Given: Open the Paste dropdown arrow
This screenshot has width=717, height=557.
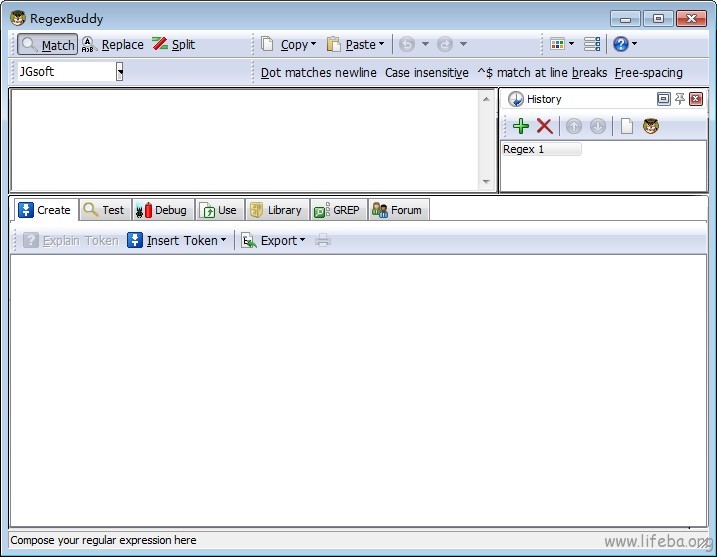Looking at the screenshot, I should [x=382, y=44].
